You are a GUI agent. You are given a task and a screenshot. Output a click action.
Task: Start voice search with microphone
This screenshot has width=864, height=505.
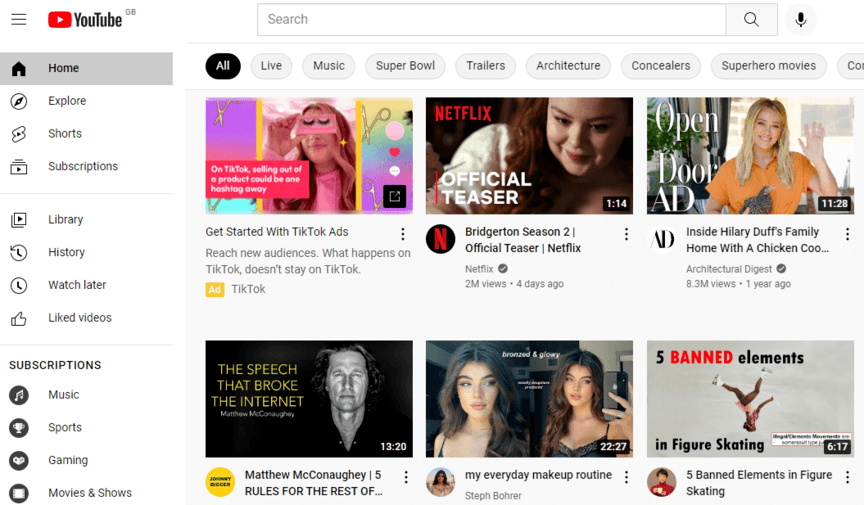coord(801,19)
